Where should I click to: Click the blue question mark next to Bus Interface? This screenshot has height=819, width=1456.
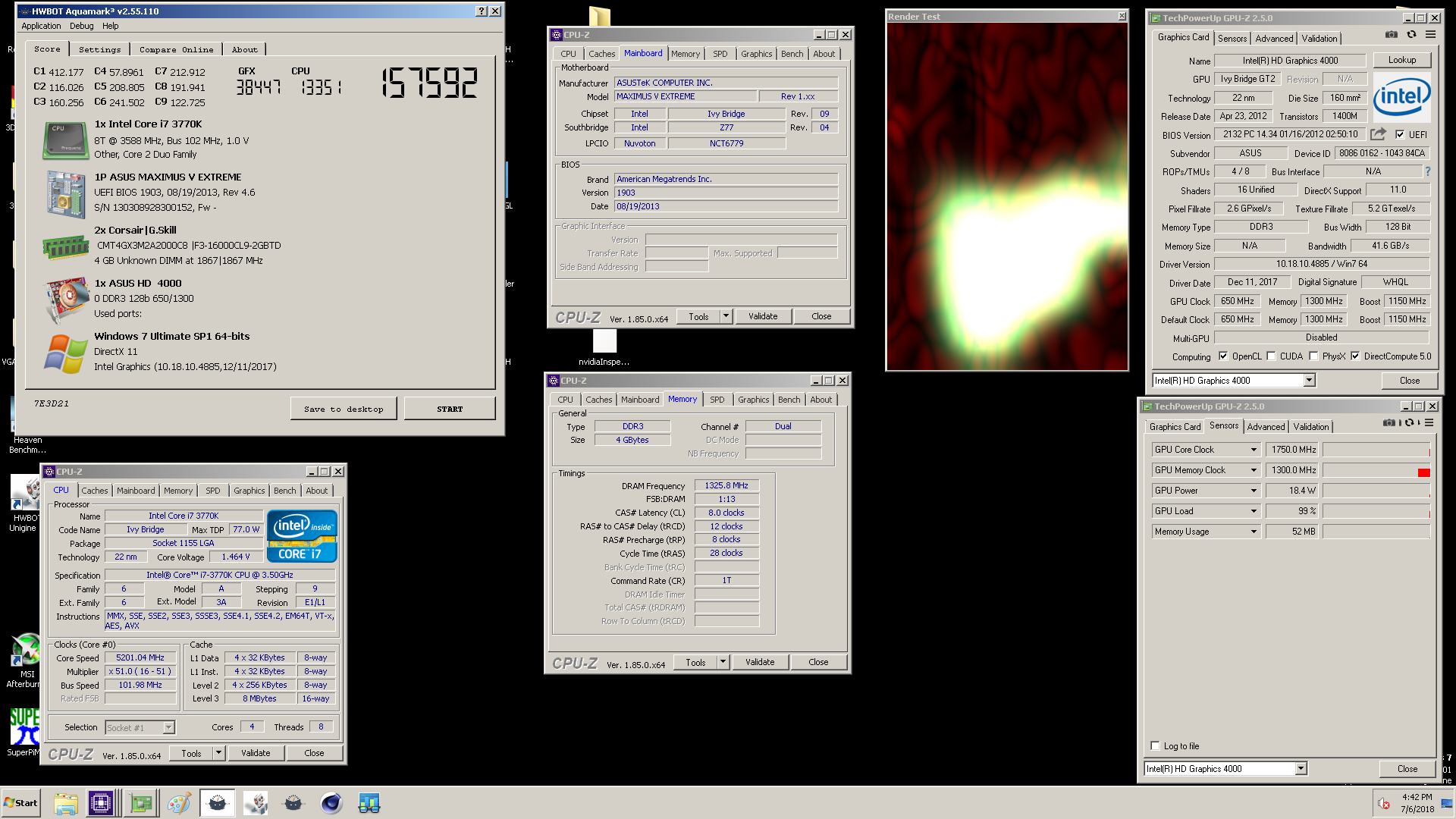pos(1428,171)
